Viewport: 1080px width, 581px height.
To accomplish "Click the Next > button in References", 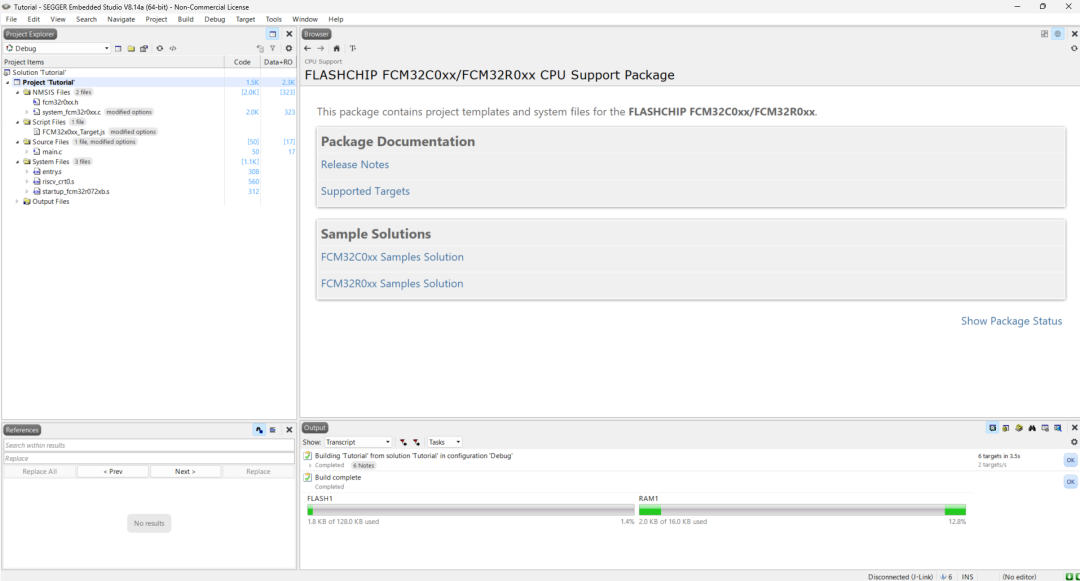I will point(185,472).
